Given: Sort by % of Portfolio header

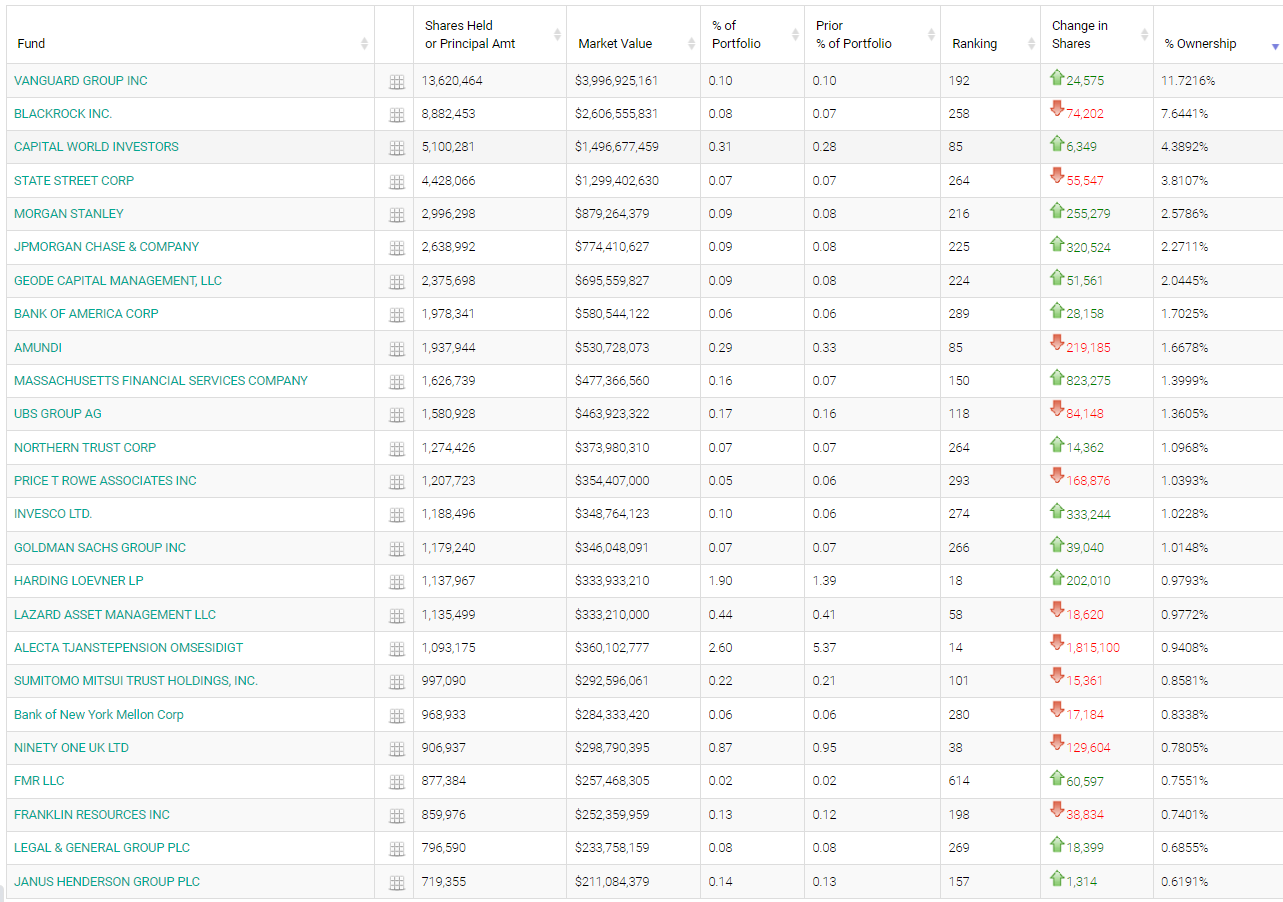Looking at the screenshot, I should click(x=752, y=35).
